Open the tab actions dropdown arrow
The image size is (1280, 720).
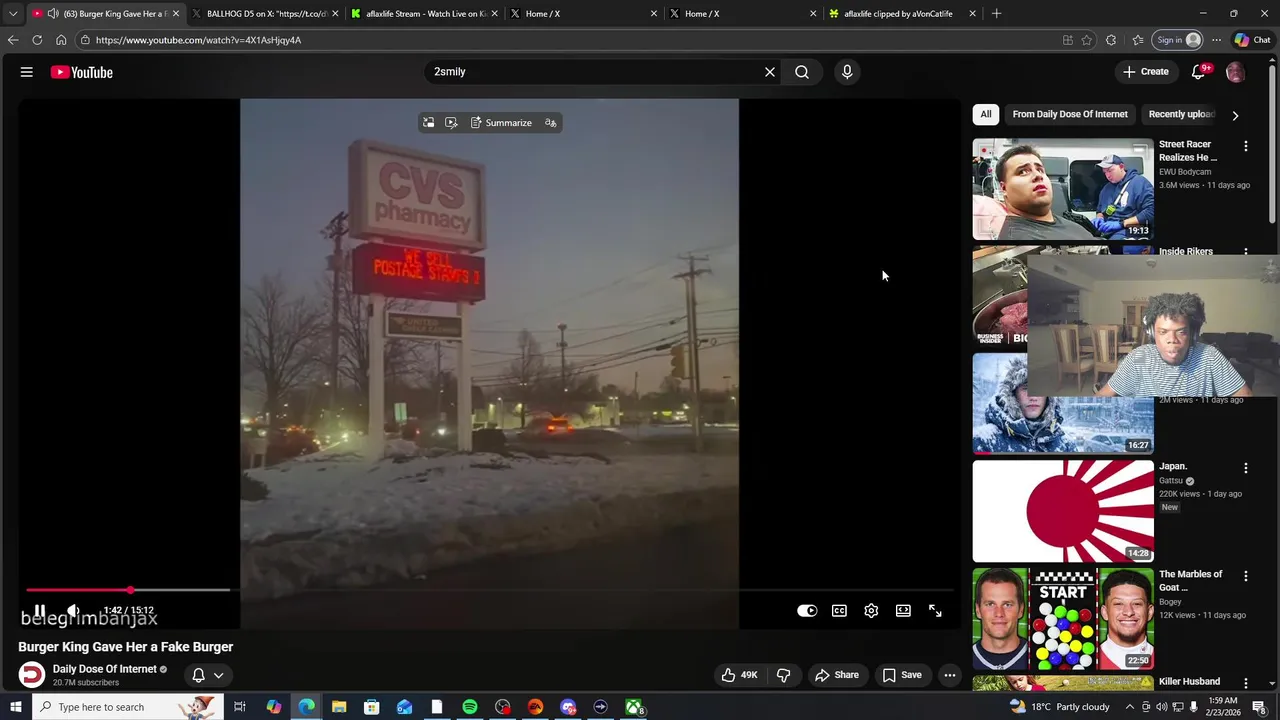point(13,14)
